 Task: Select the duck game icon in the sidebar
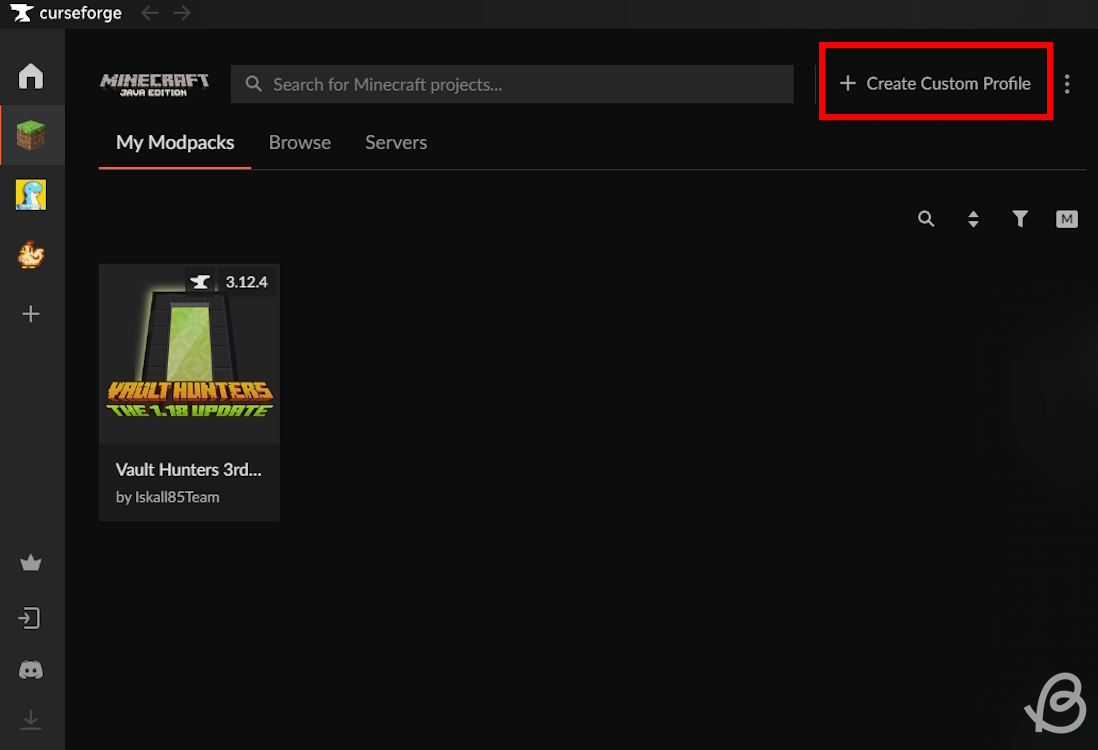[x=30, y=194]
